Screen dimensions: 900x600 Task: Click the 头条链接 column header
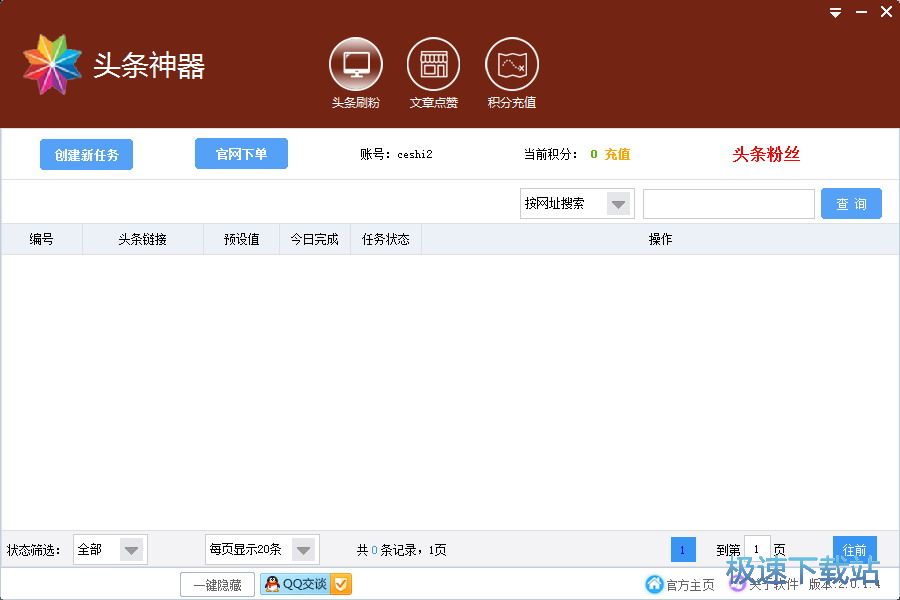pos(142,239)
